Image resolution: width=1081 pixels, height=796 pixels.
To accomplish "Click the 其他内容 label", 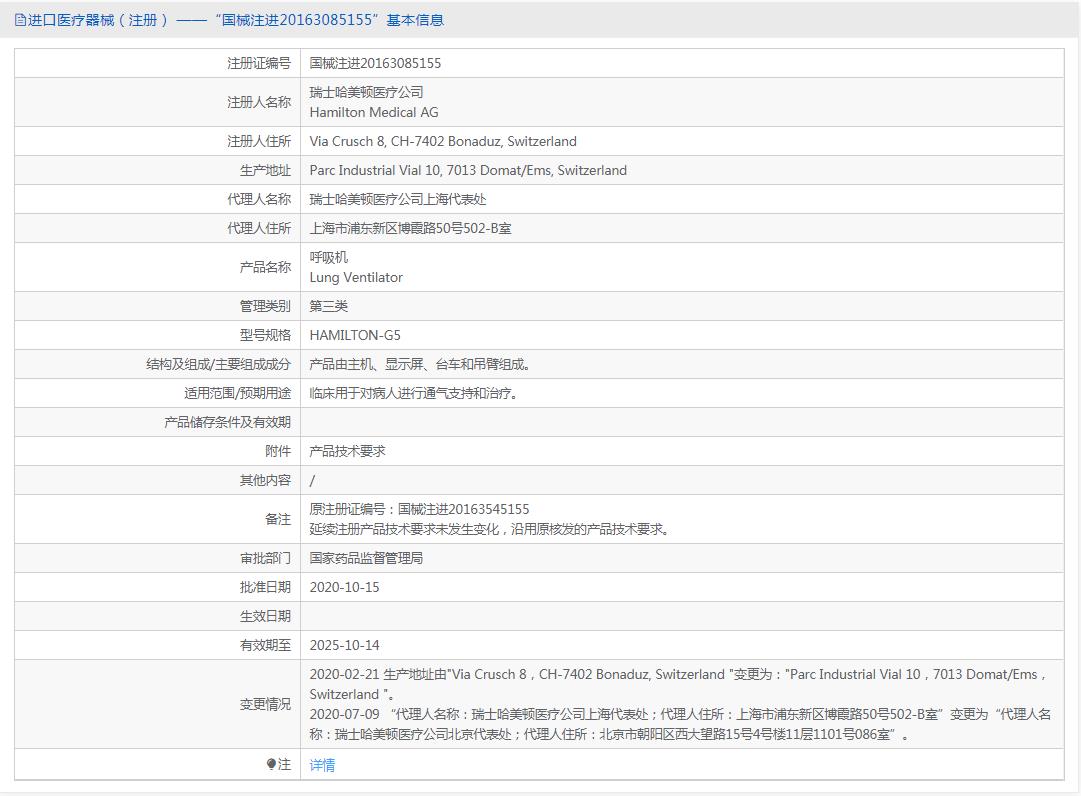I will tap(265, 480).
